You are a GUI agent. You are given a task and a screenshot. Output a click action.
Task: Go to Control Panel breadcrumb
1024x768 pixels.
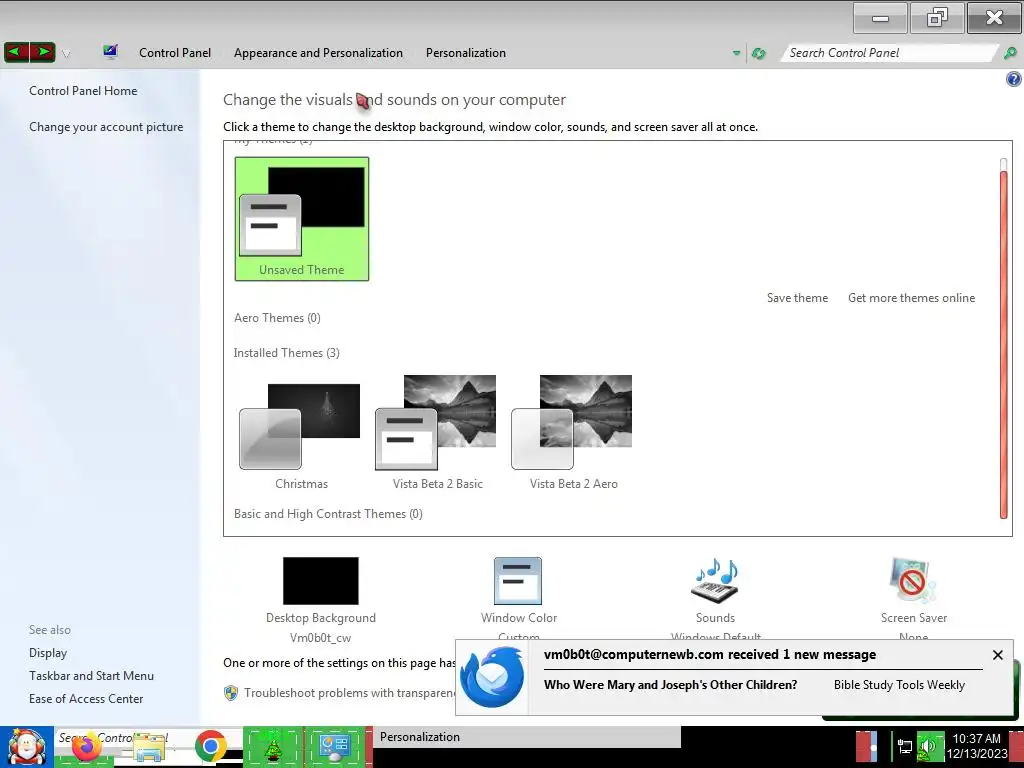pos(175,53)
